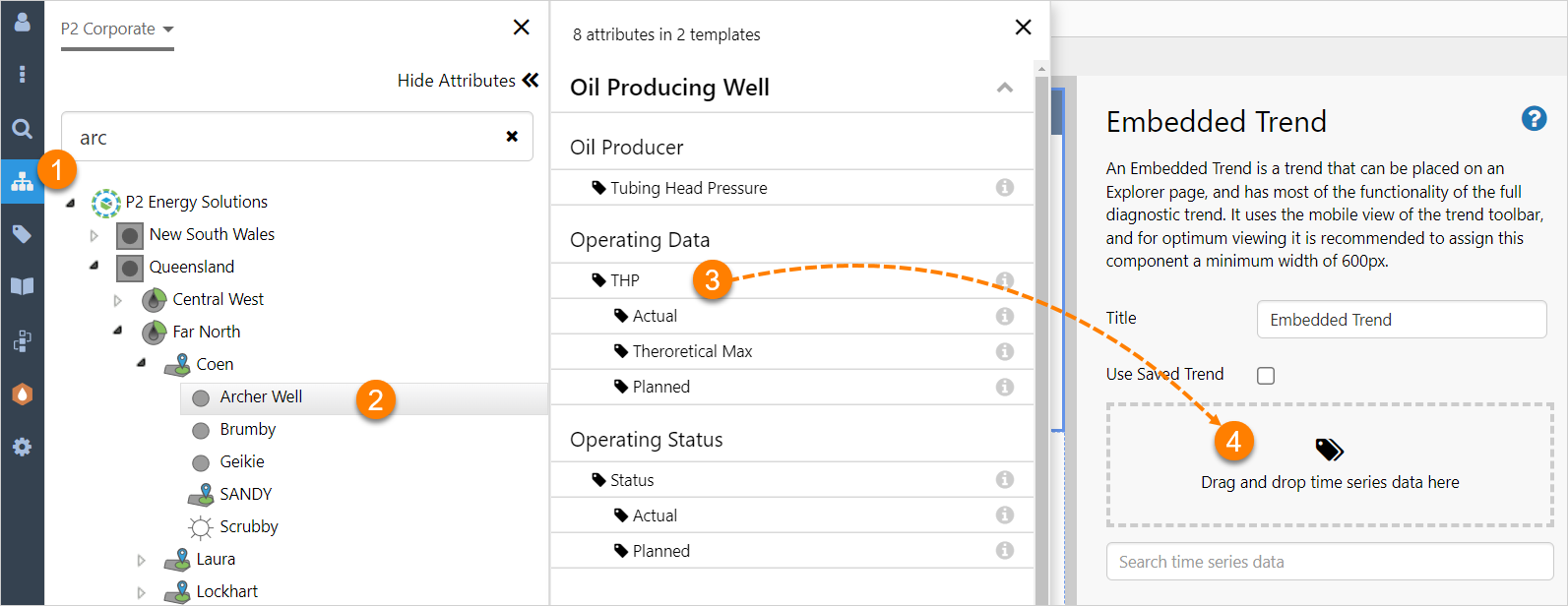This screenshot has width=1568, height=606.
Task: Collapse the Oil Producing Well section
Action: point(1004,88)
